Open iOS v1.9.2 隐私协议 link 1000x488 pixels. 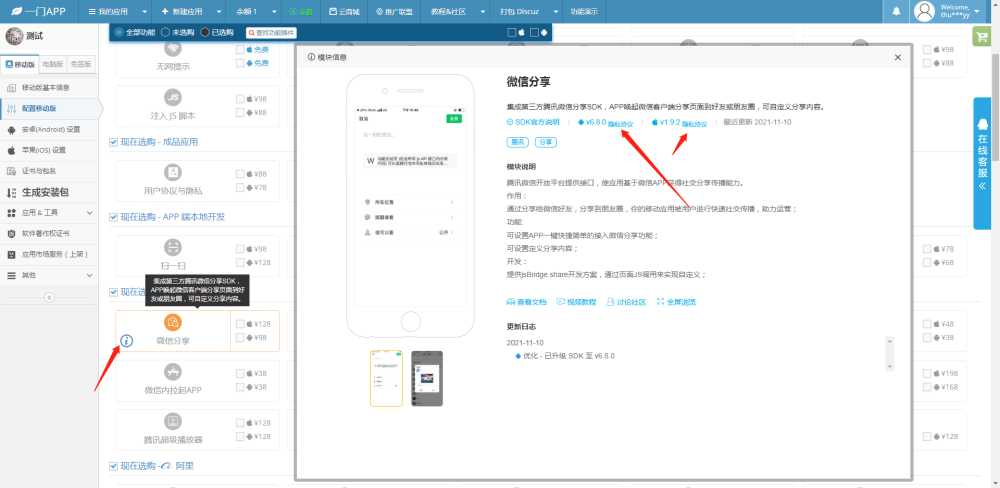[695, 124]
